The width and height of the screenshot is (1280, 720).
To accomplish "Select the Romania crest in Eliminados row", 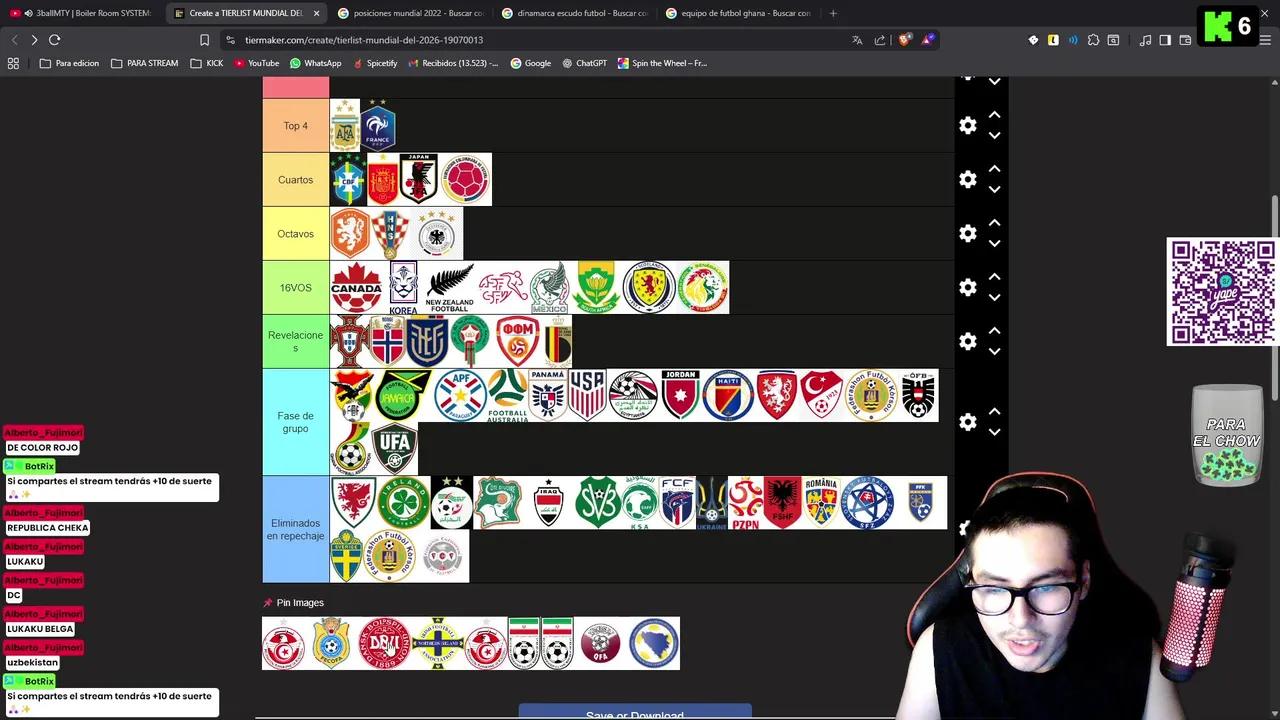I will tap(821, 503).
